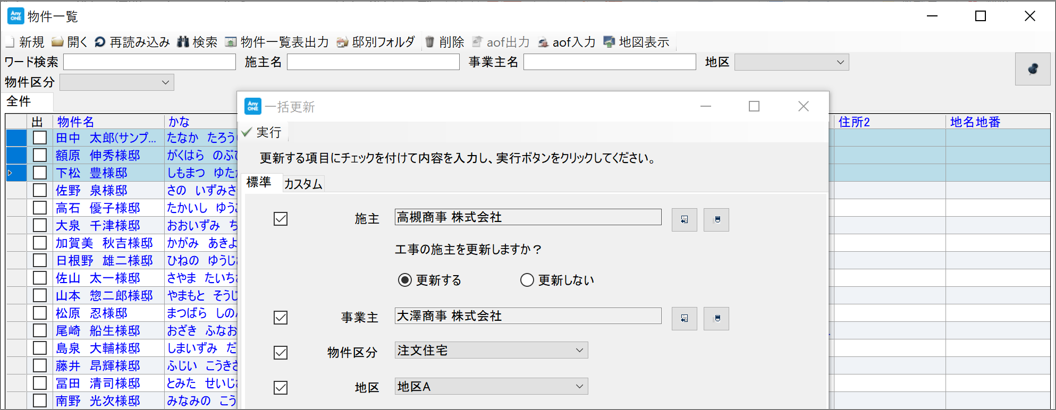
Task: Click the first icon button next to 事業主 field
Action: point(684,318)
